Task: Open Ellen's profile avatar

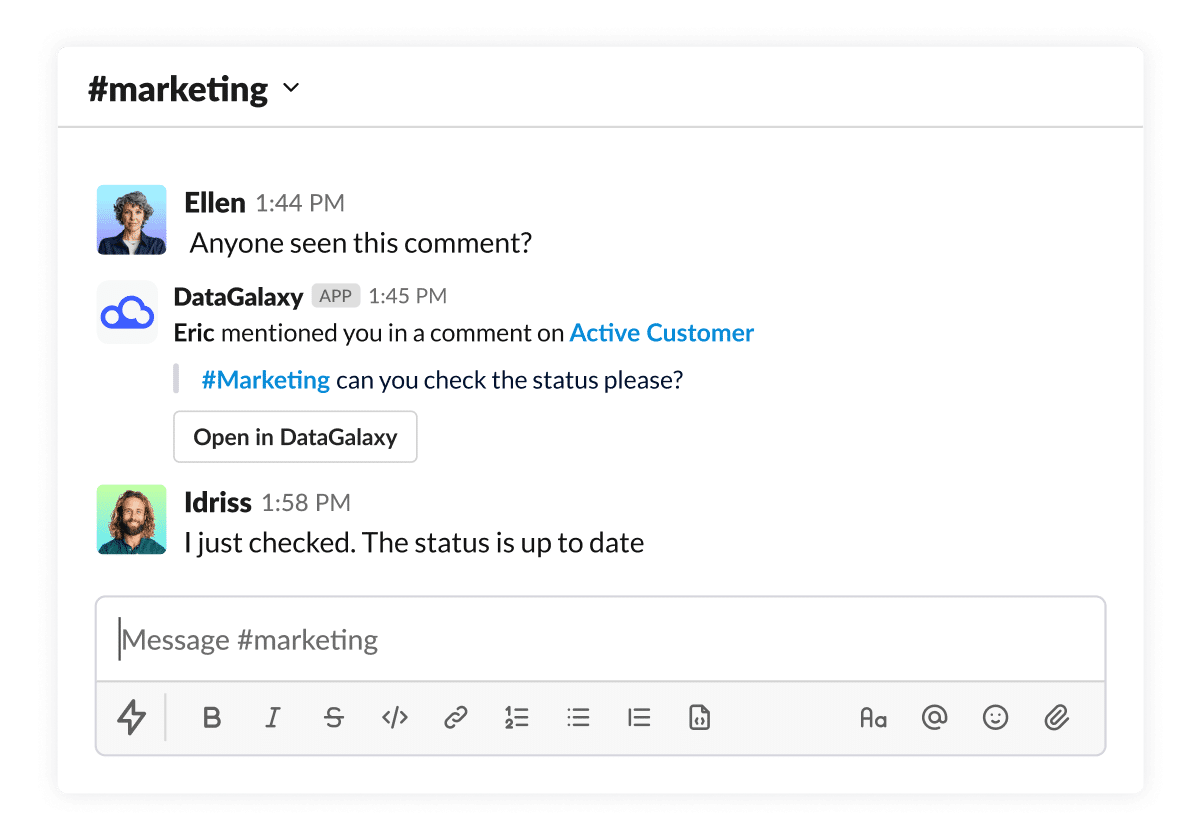Action: click(x=131, y=219)
